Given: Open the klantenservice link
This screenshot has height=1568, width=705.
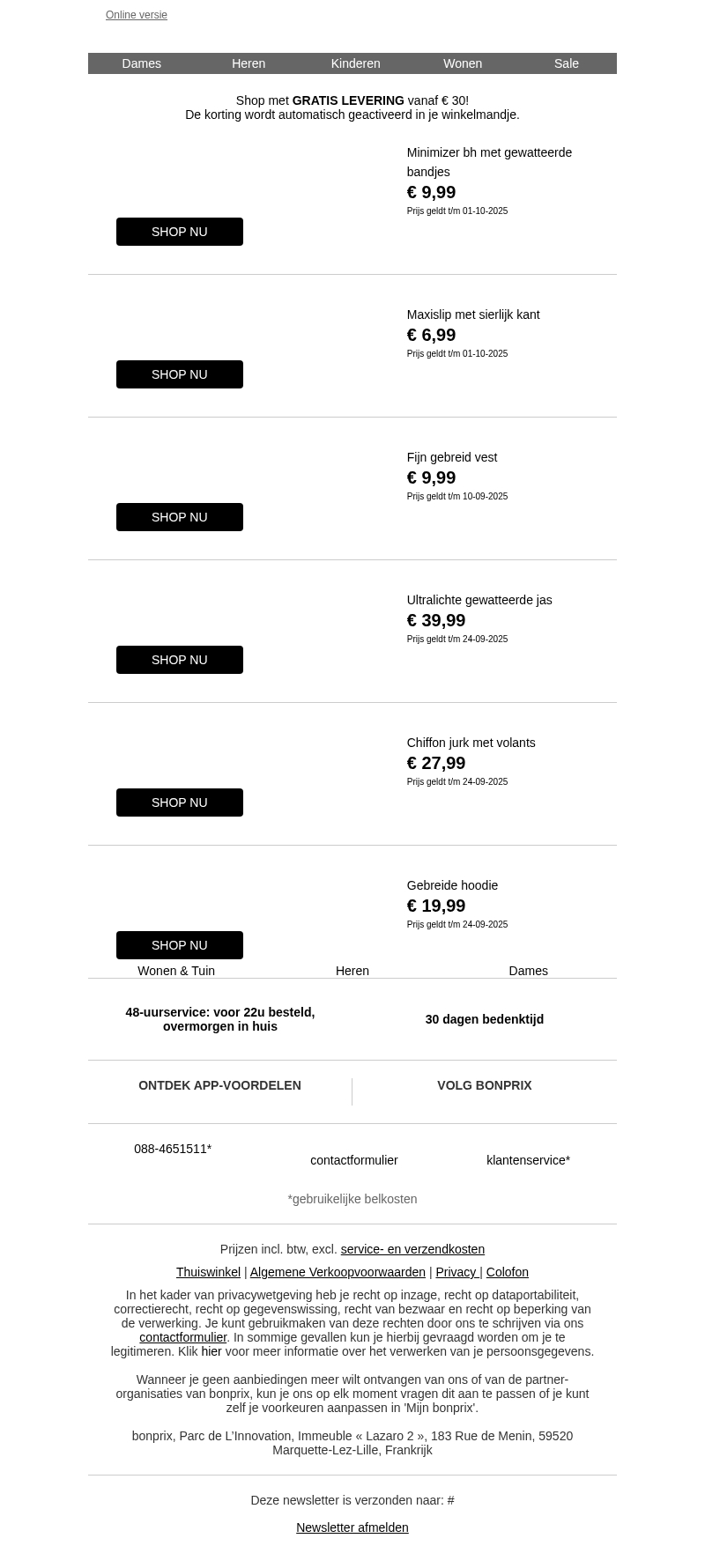Looking at the screenshot, I should [x=528, y=1160].
